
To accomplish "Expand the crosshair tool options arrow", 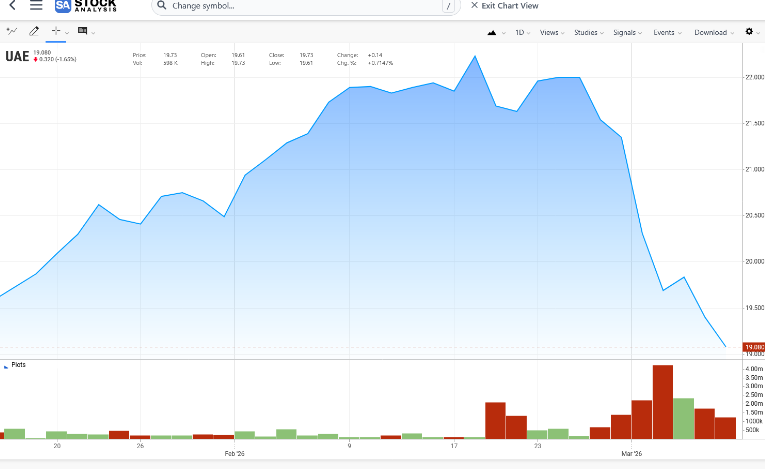I will 67,33.
